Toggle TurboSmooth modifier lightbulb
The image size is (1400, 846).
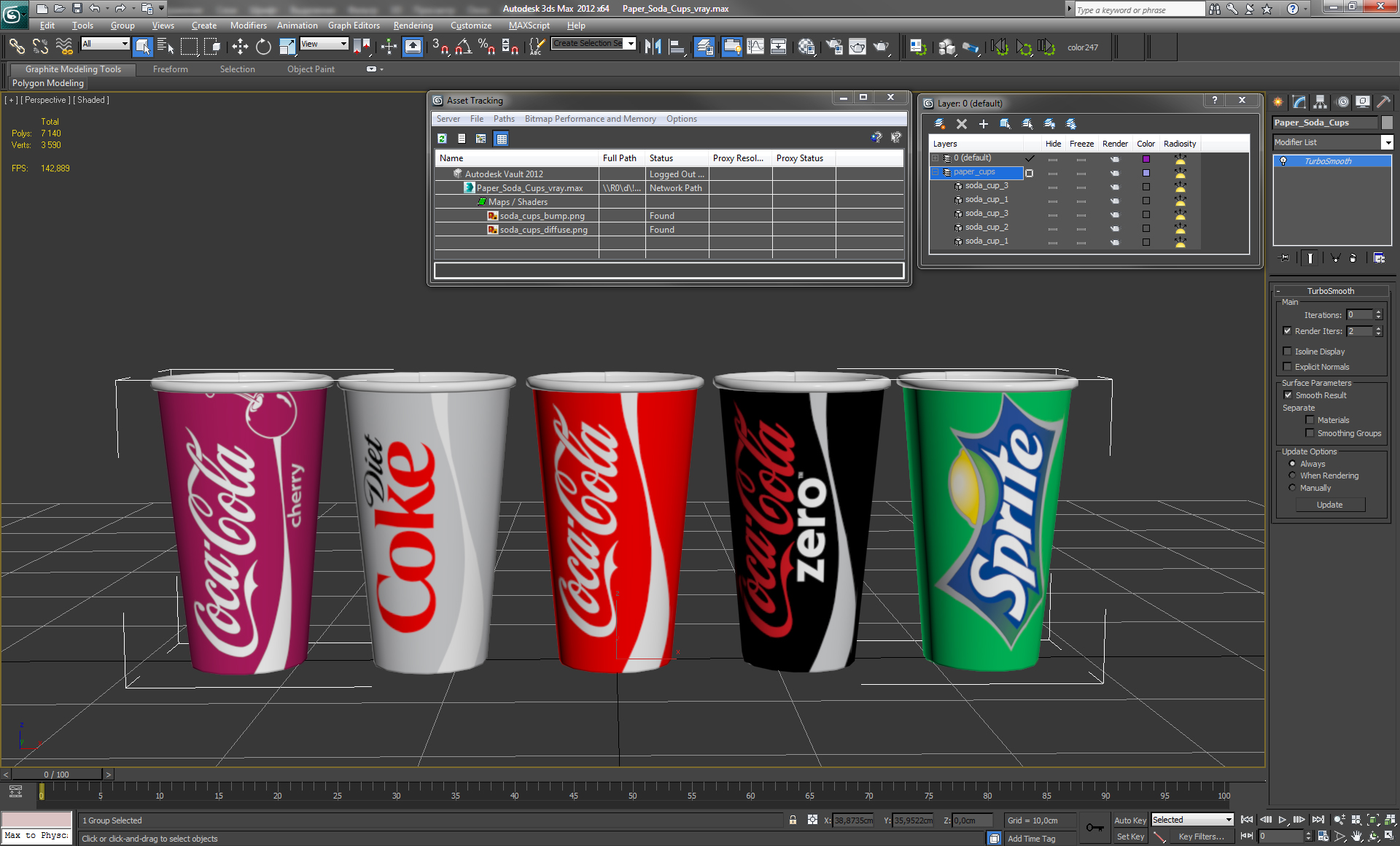pos(1283,161)
